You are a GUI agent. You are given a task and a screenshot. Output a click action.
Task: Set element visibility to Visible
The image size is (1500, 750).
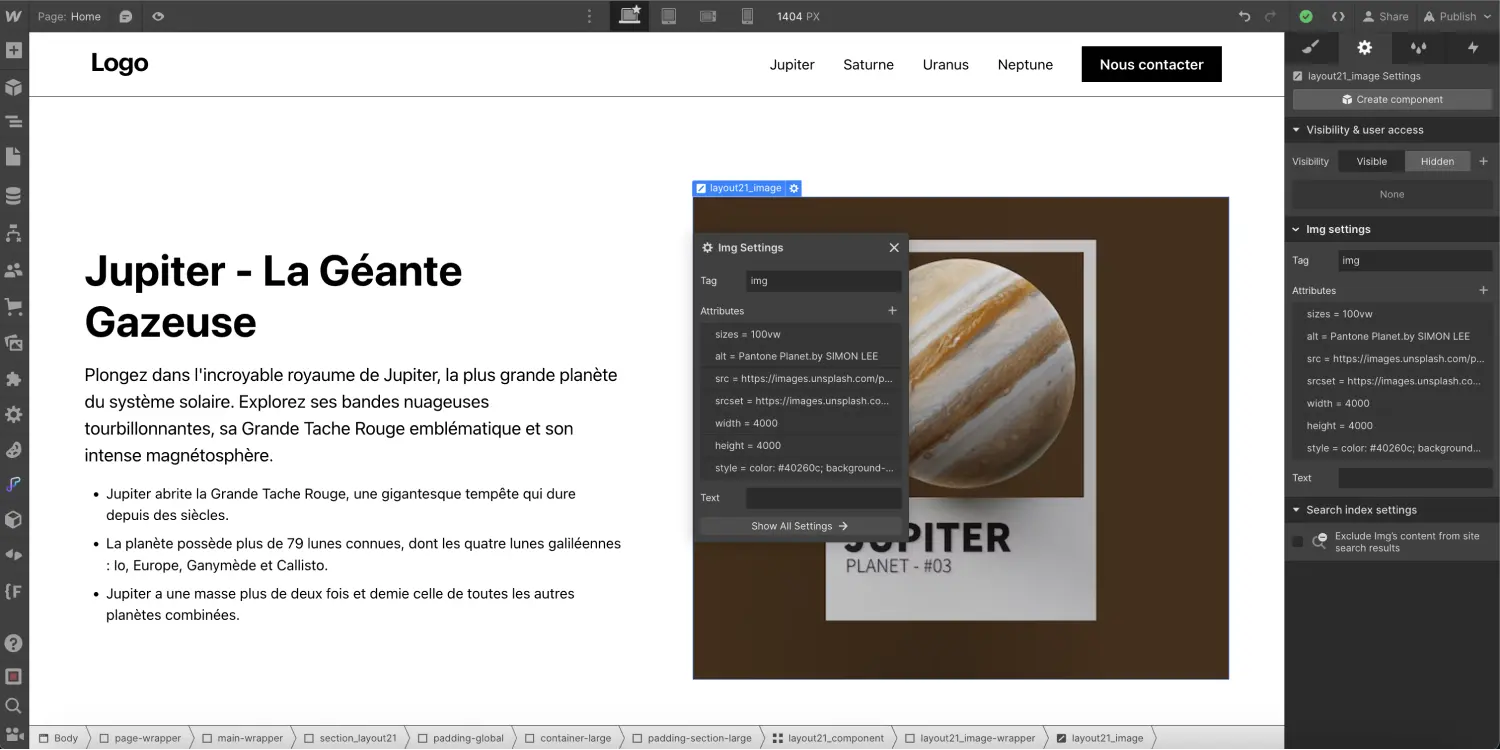click(1371, 161)
